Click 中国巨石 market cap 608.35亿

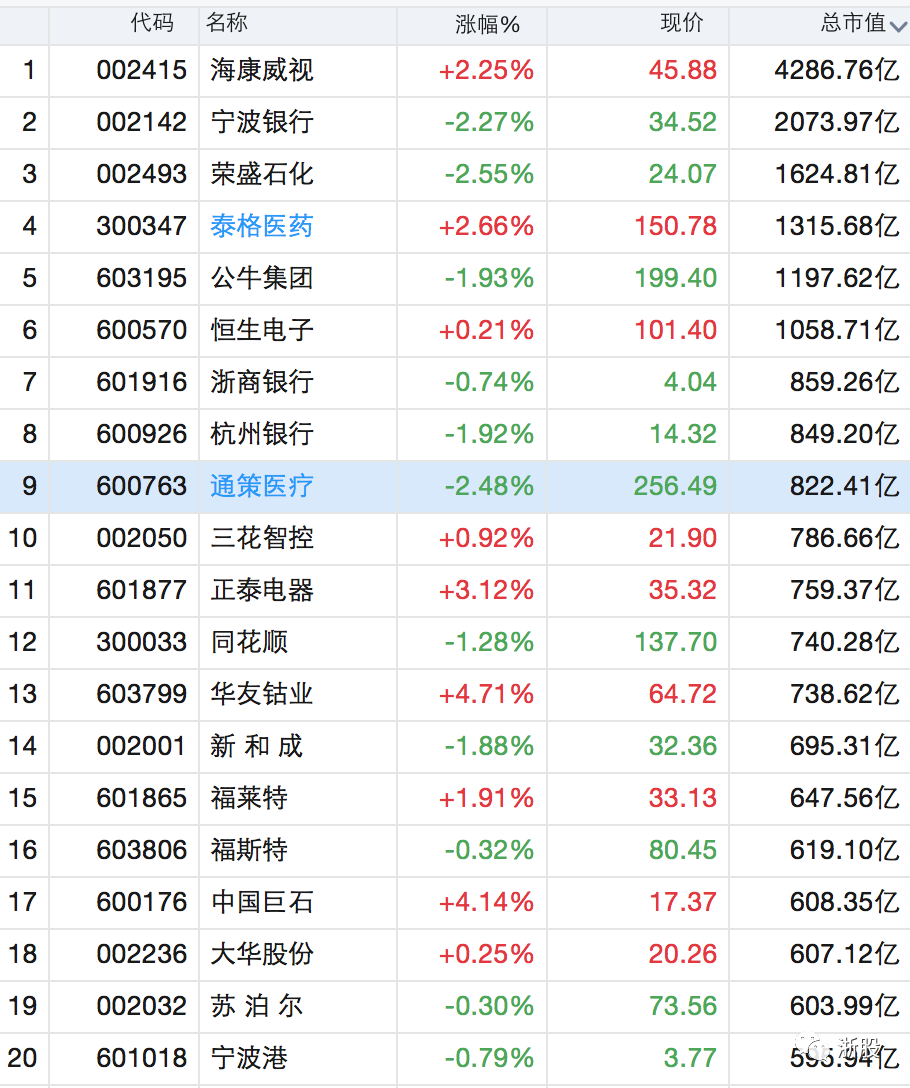[844, 902]
